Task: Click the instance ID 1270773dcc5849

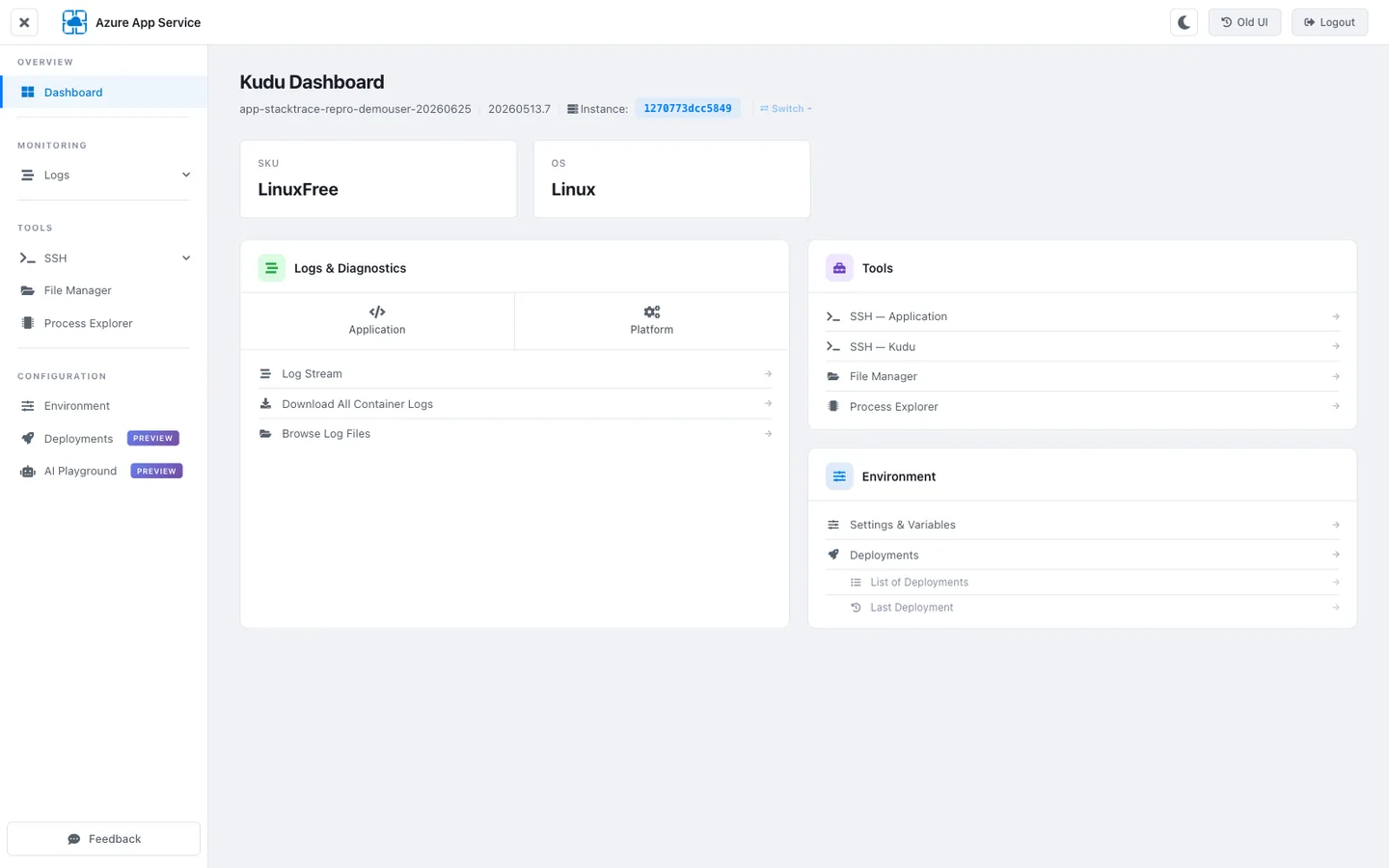Action: pos(688,109)
